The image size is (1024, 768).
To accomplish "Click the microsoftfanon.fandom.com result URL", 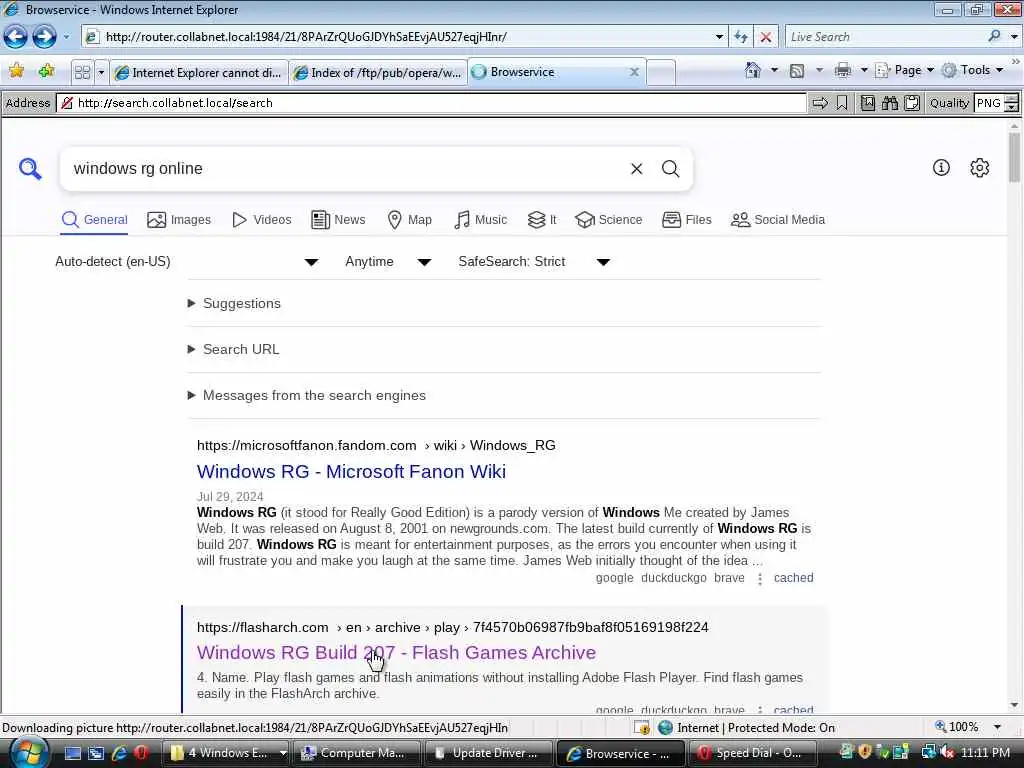I will pos(376,445).
